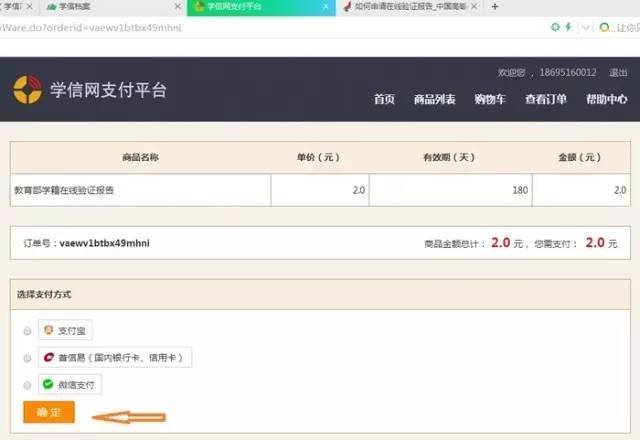Switch to the 如何申请在线验证报告 browser tab
Image resolution: width=640 pixels, height=440 pixels.
(410, 7)
